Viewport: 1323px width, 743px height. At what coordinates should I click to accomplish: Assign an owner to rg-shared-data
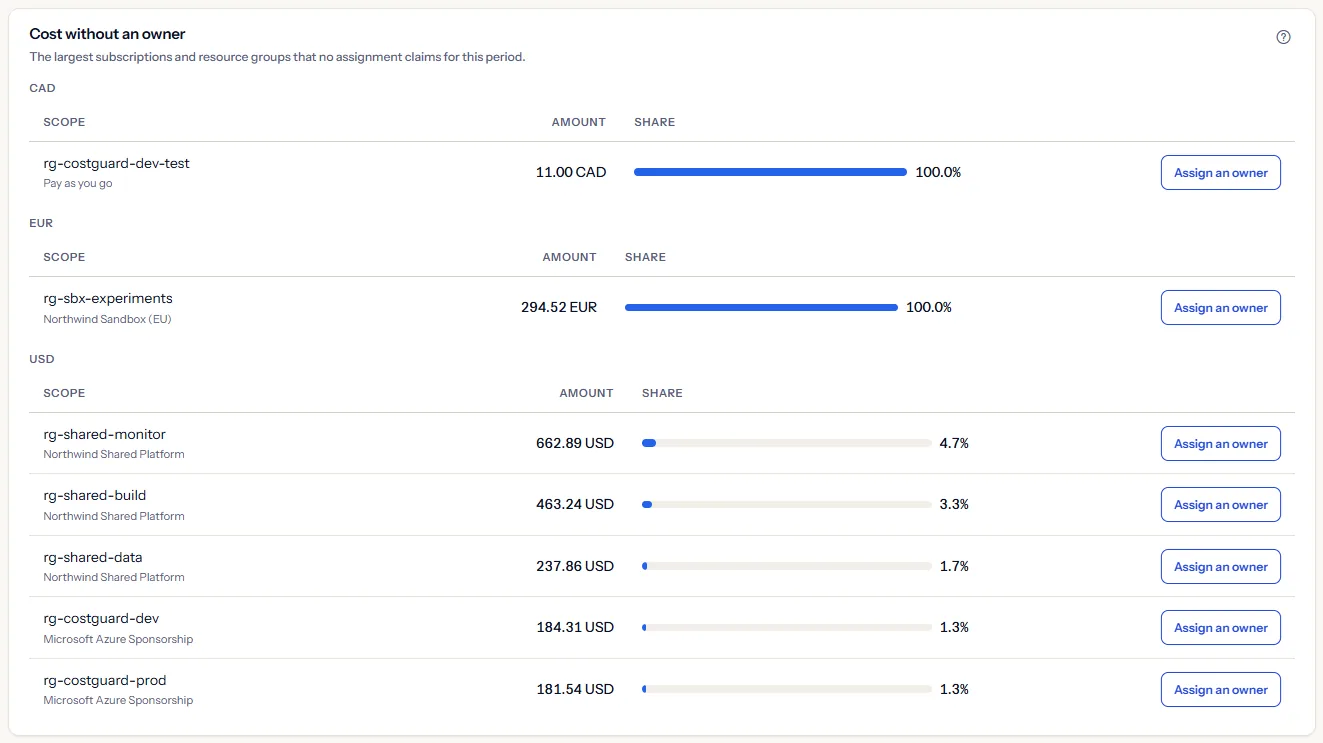1220,567
